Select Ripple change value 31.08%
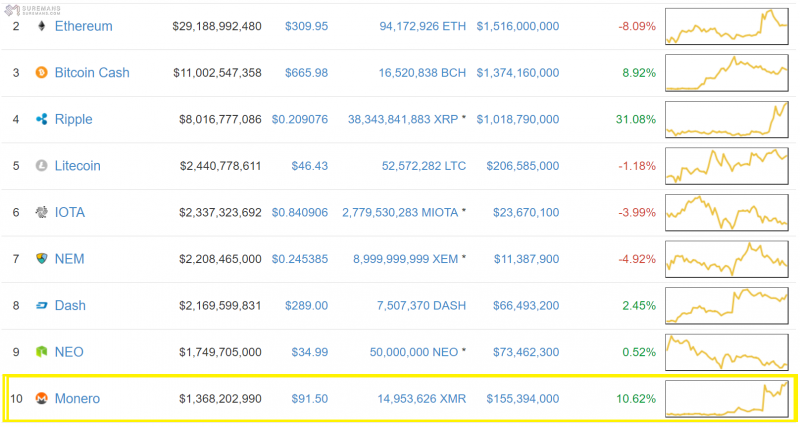800x427 pixels. [x=636, y=119]
